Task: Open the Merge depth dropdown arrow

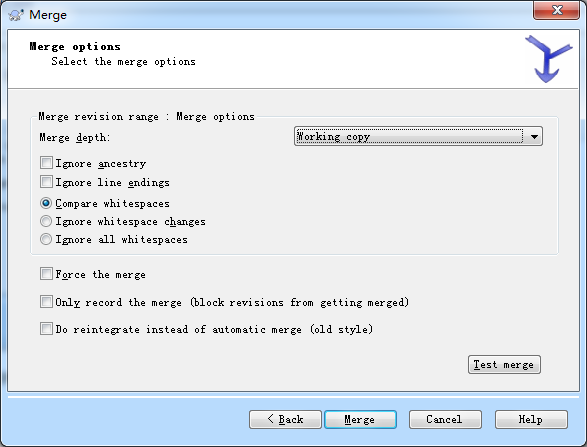Action: pyautogui.click(x=534, y=137)
